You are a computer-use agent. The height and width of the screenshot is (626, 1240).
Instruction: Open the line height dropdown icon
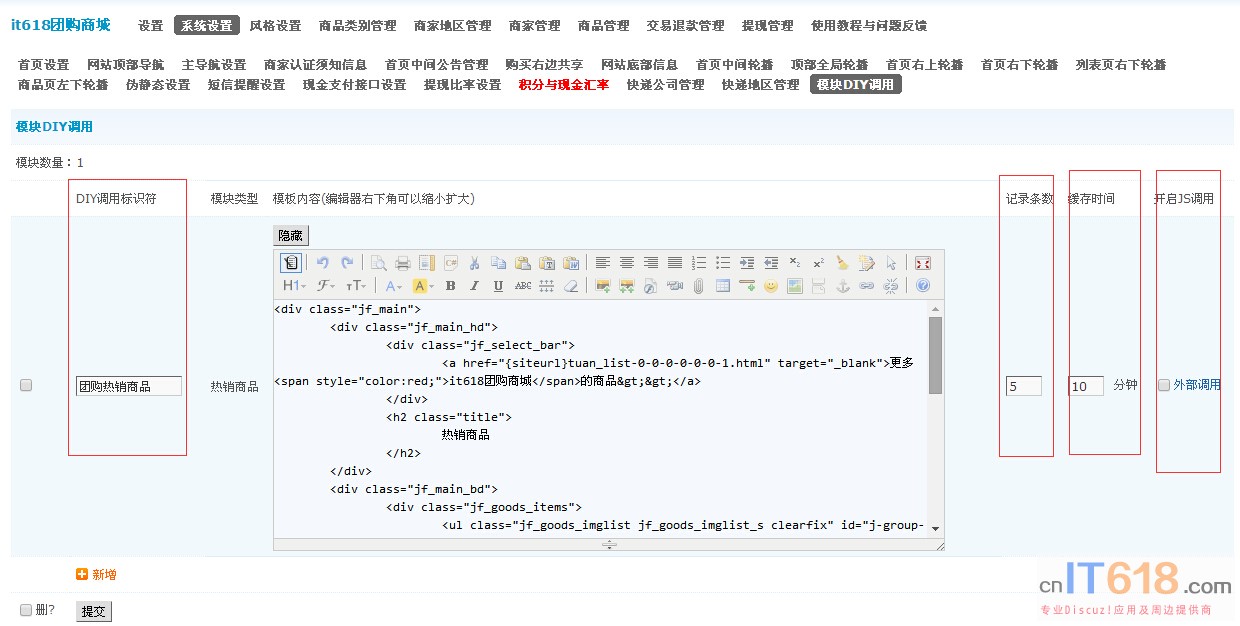(547, 286)
